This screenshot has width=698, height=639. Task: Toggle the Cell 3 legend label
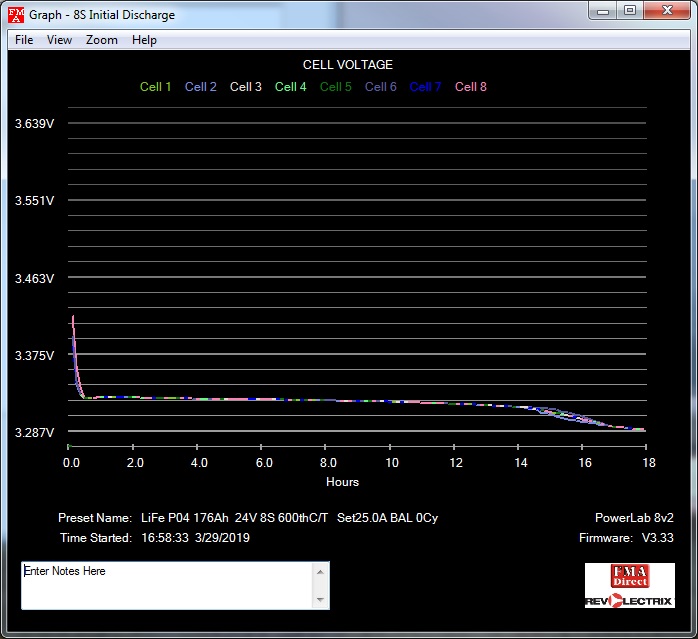[x=246, y=87]
